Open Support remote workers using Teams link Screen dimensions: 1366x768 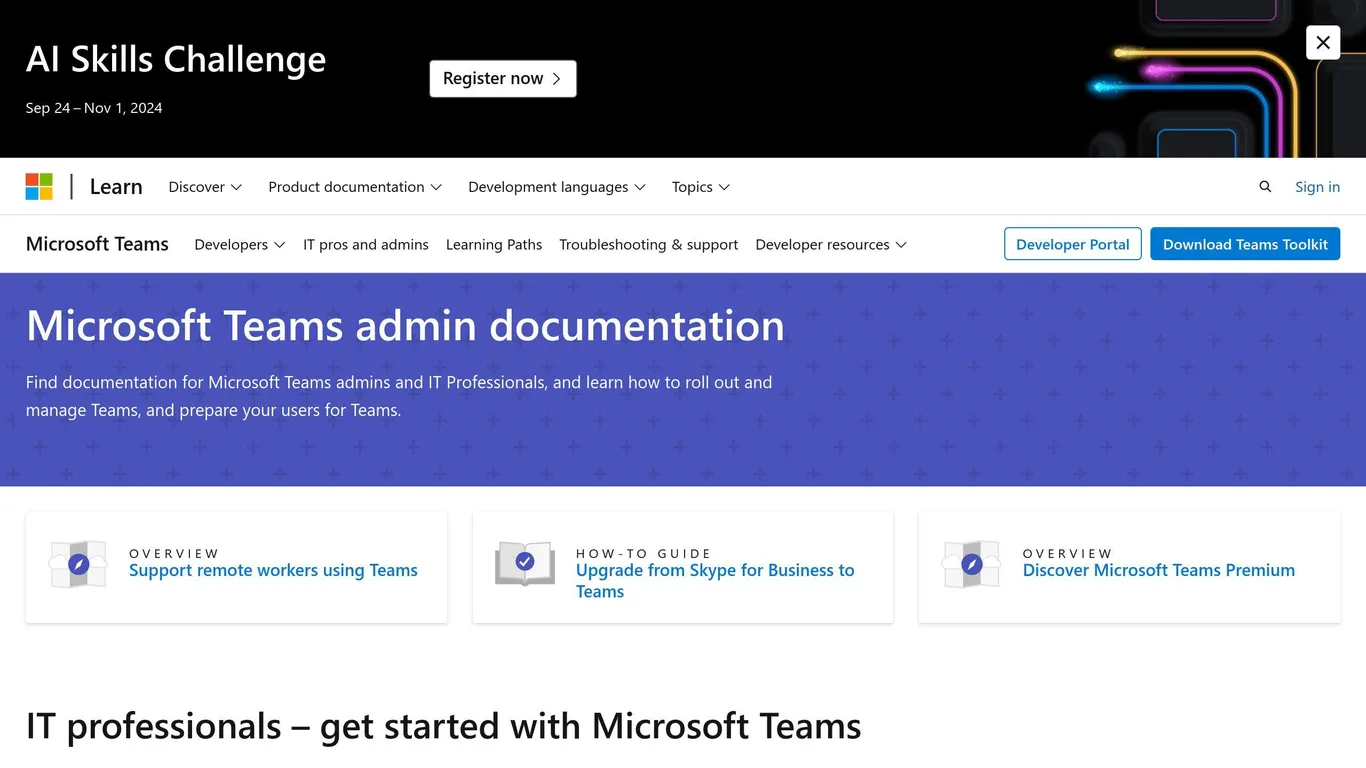[273, 570]
